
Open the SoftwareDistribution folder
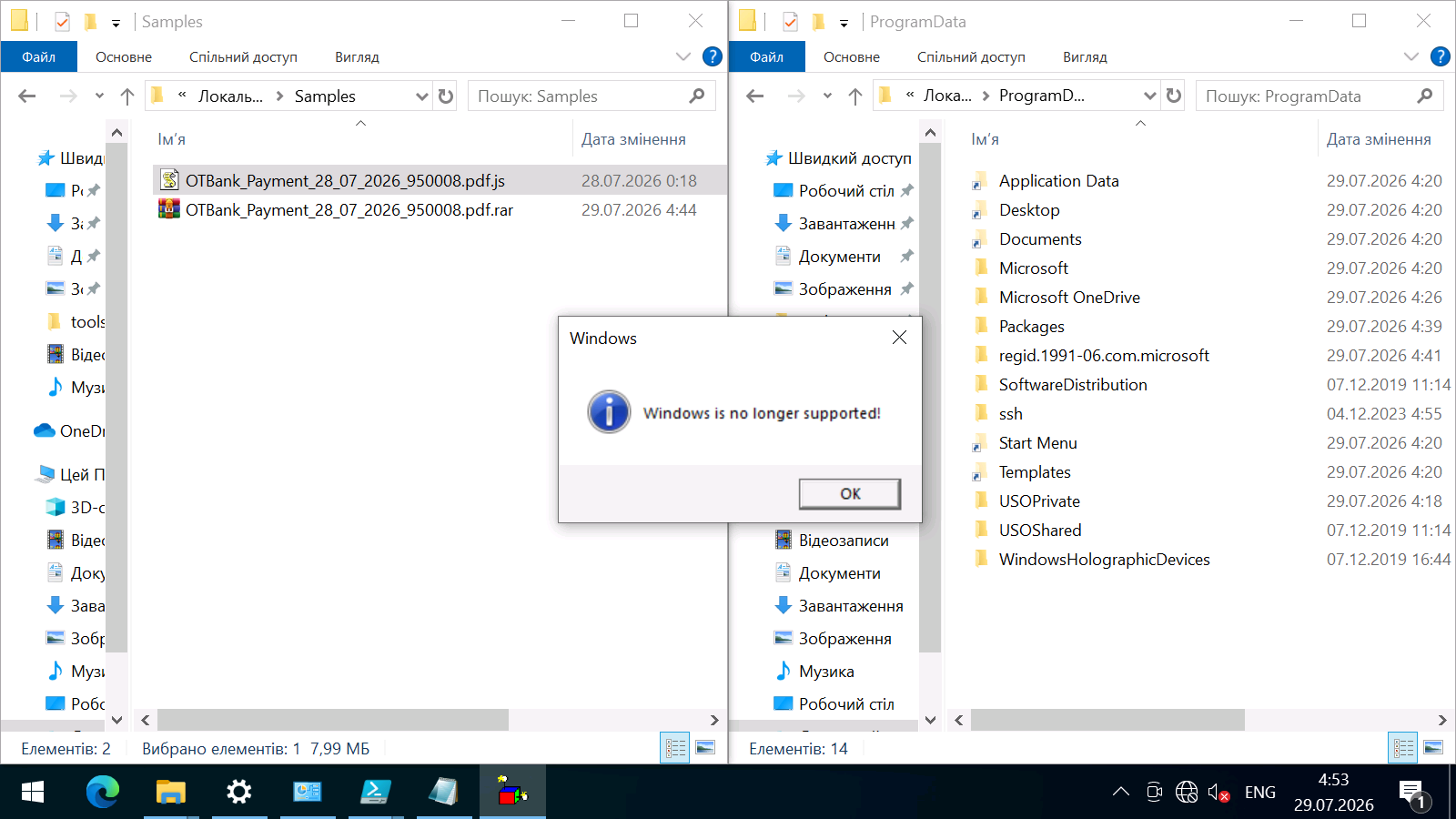1073,384
